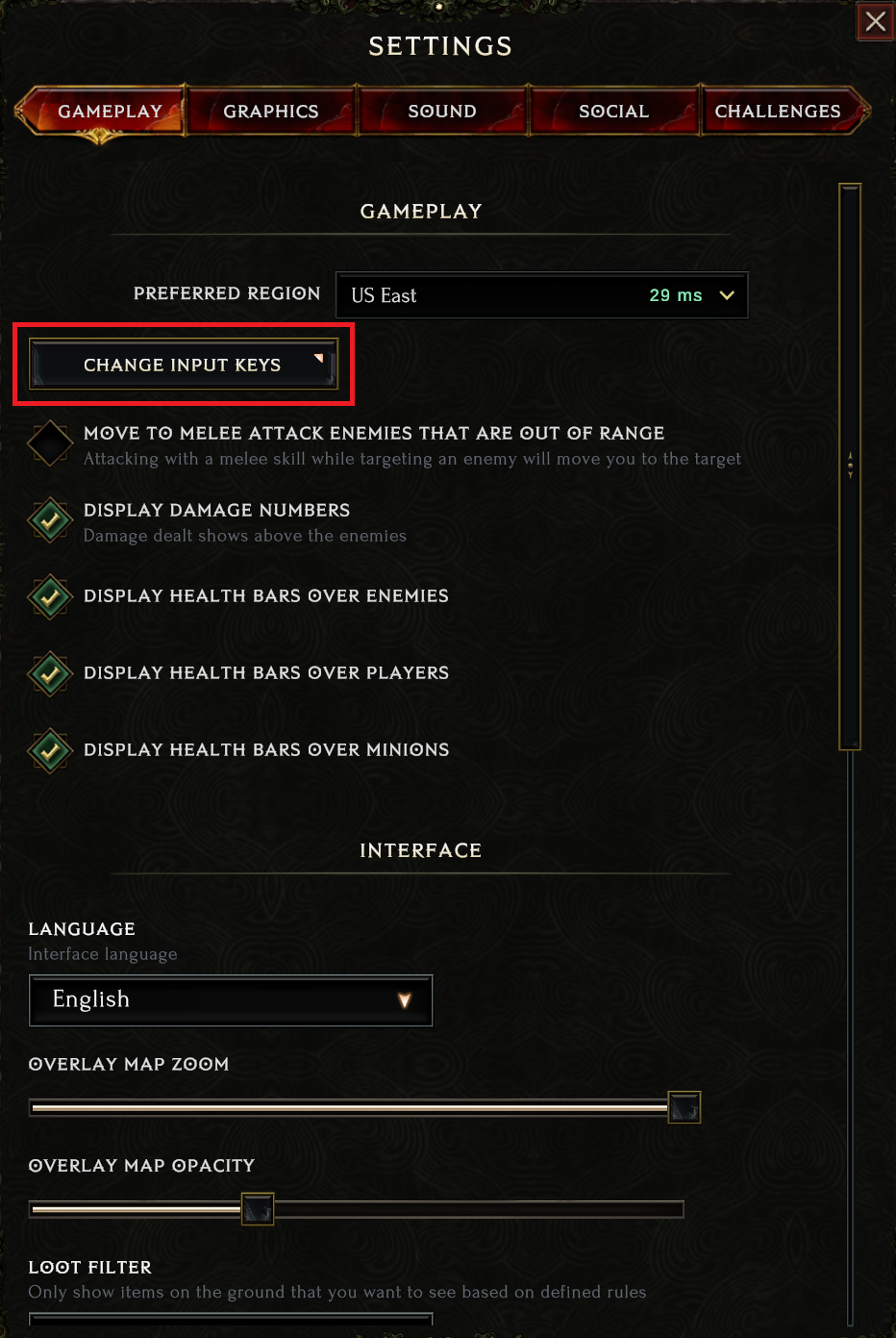Open the Preferred Region dropdown

[541, 295]
